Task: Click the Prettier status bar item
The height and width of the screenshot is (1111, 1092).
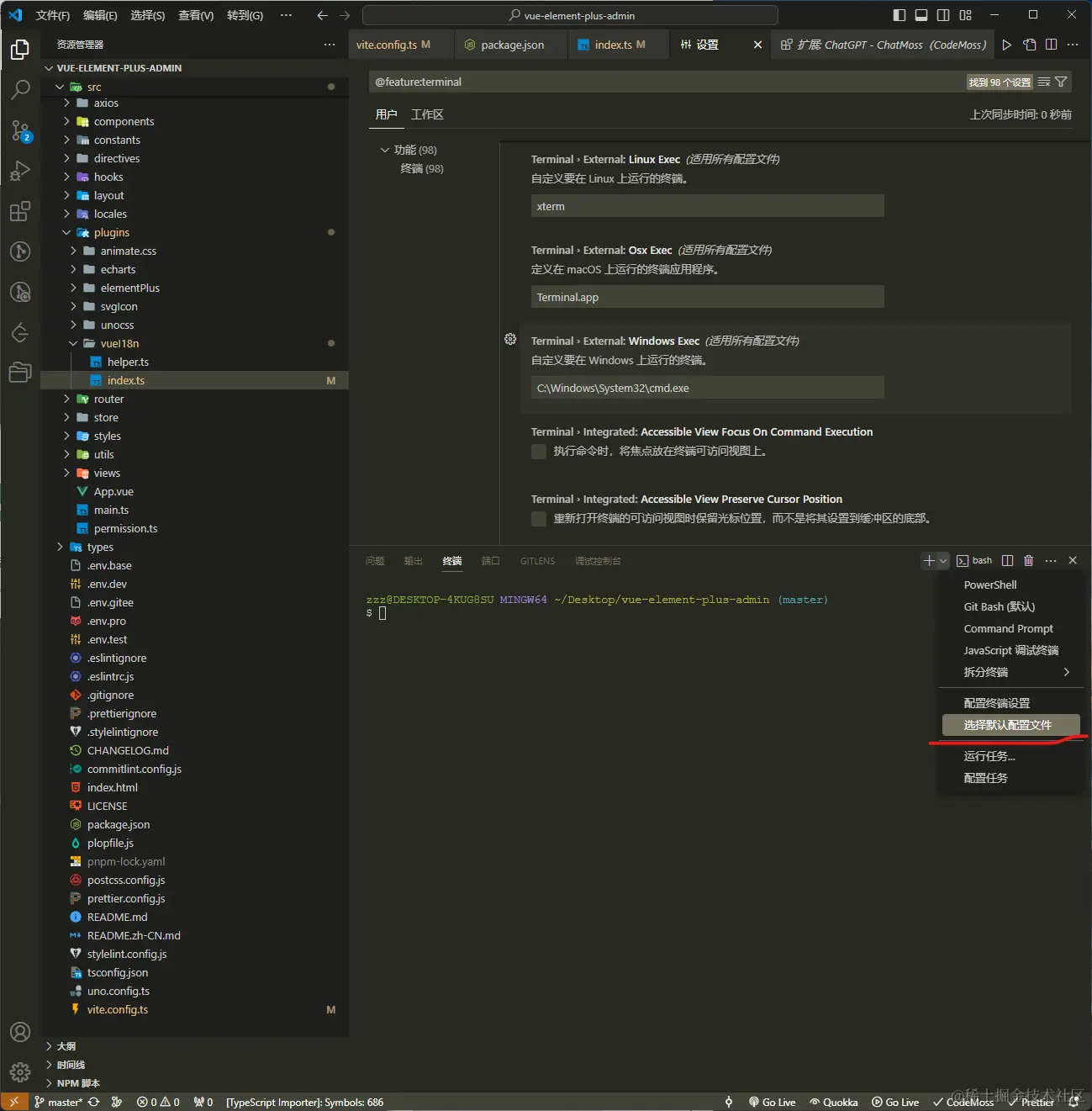Action: coord(1030,1102)
